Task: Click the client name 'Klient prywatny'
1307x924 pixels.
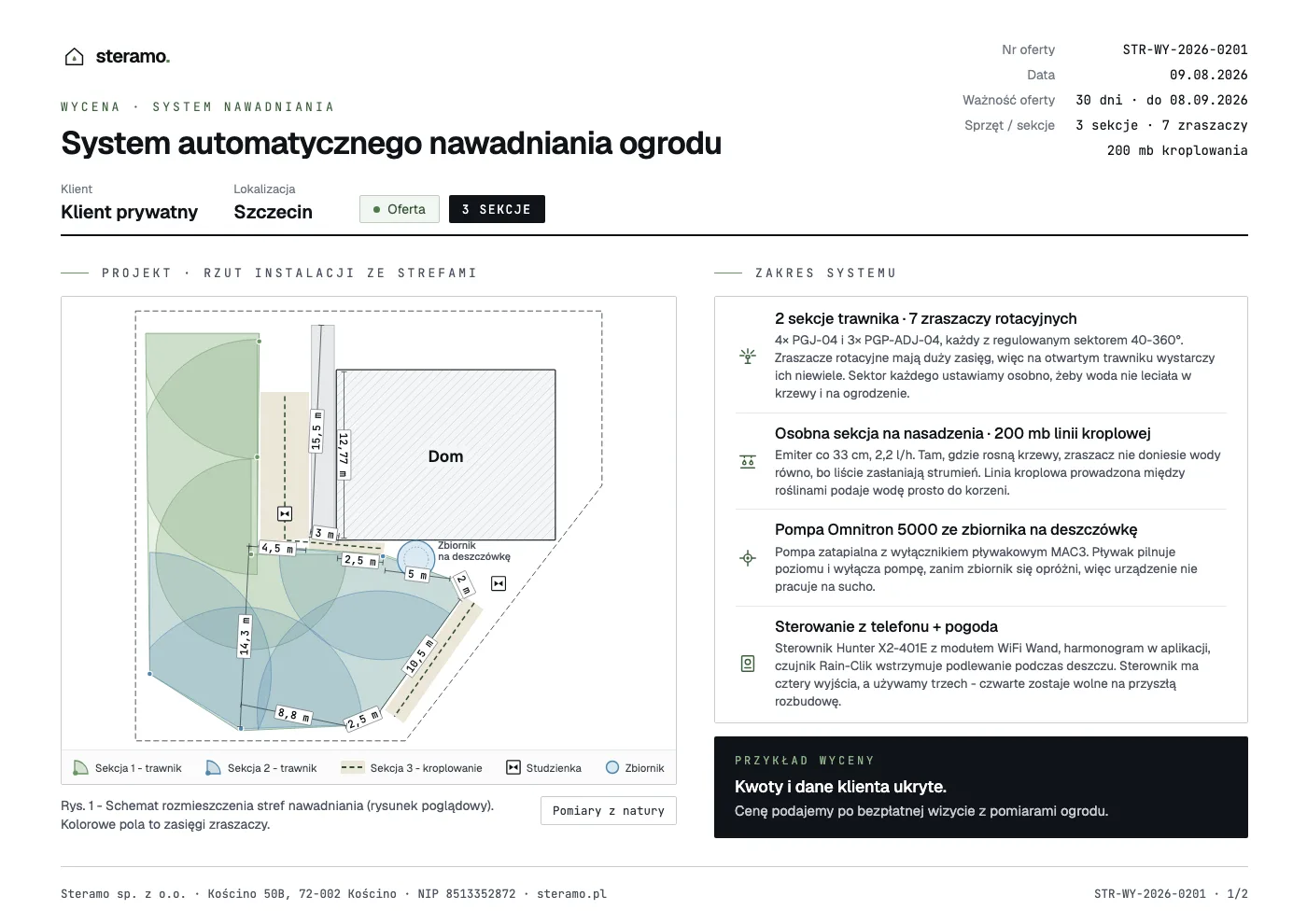Action: (130, 212)
